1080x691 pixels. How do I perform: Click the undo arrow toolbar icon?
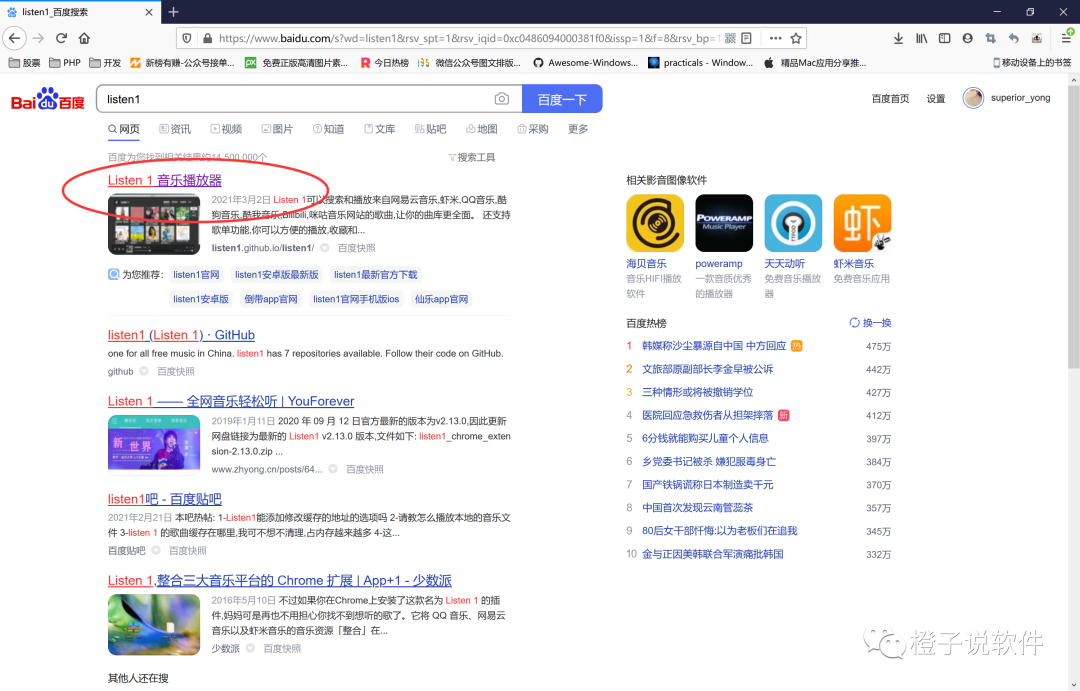point(1014,39)
